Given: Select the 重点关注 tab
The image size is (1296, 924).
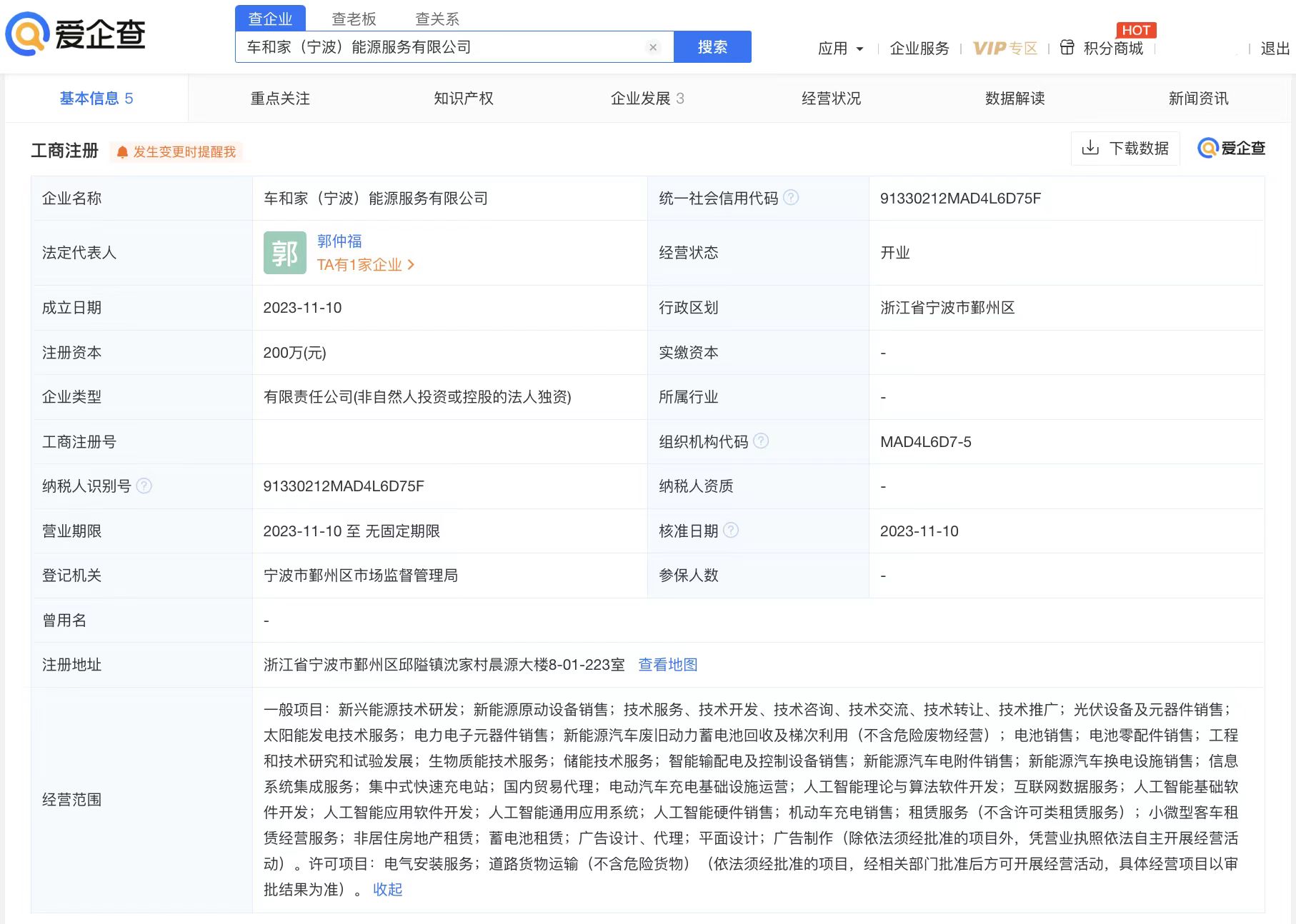Looking at the screenshot, I should (280, 99).
